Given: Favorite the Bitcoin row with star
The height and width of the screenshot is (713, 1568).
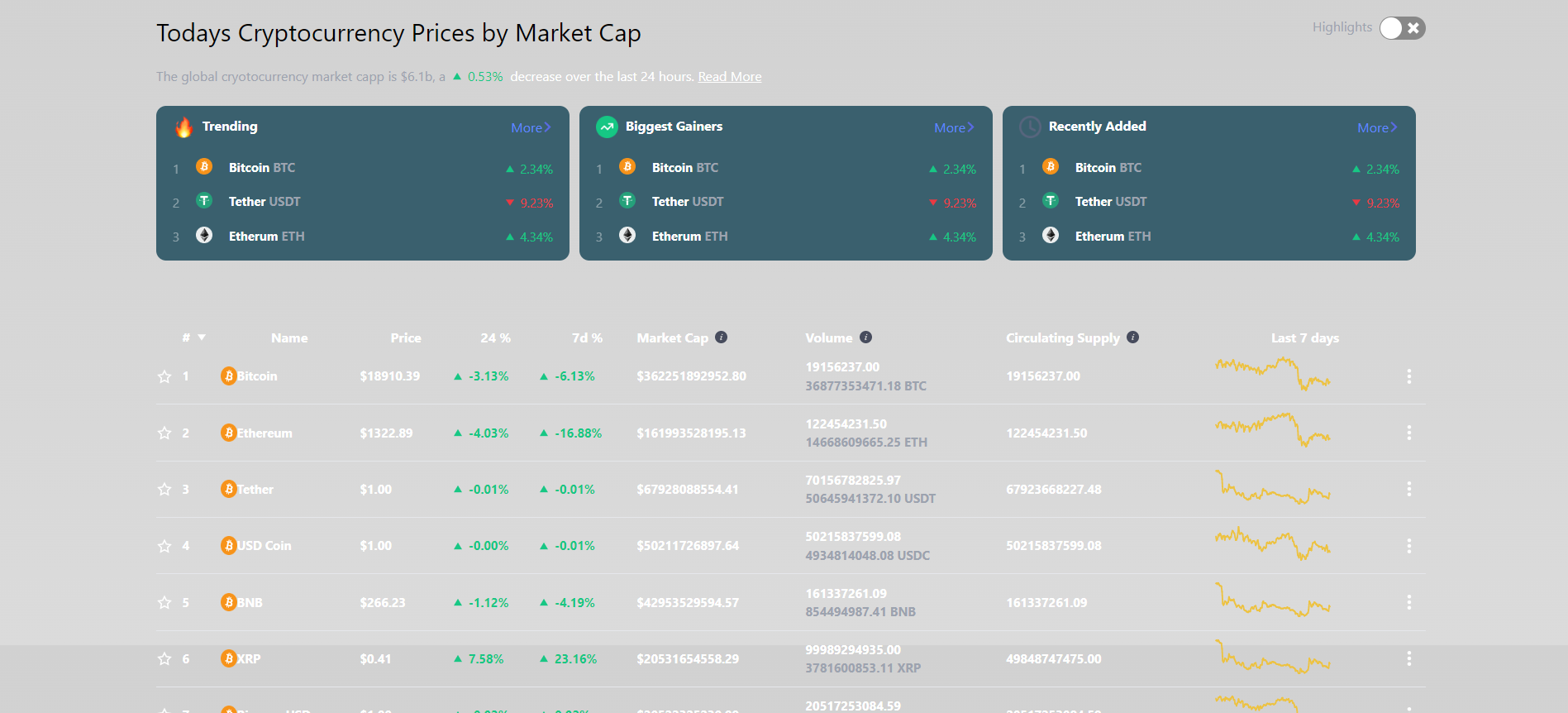Looking at the screenshot, I should (164, 376).
